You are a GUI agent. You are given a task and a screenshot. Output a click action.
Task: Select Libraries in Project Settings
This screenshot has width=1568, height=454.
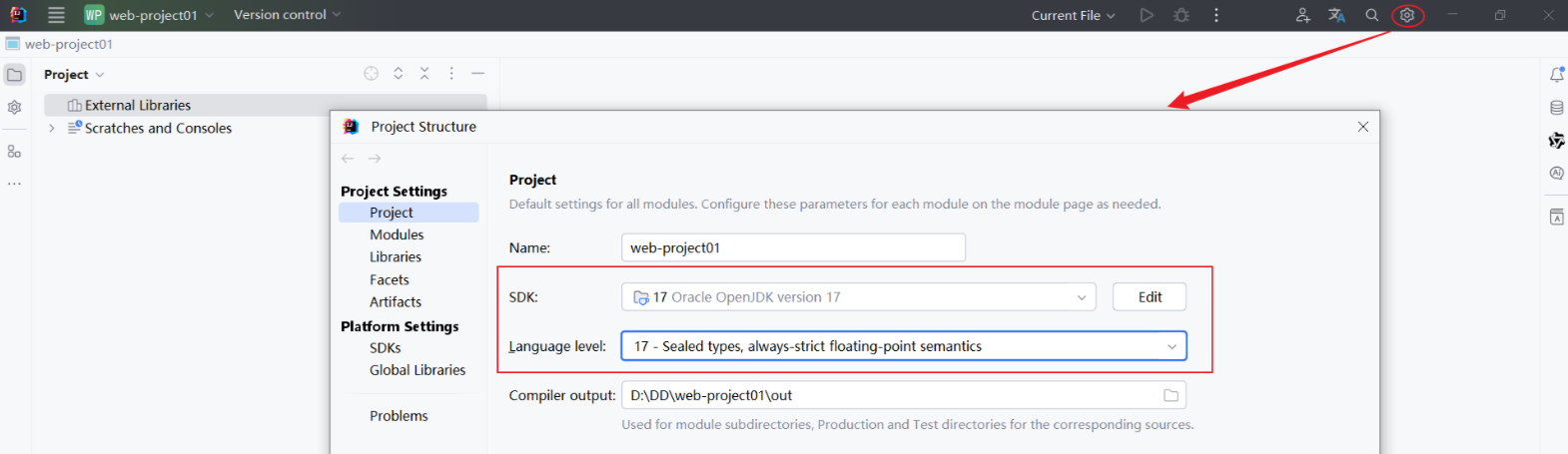(395, 256)
